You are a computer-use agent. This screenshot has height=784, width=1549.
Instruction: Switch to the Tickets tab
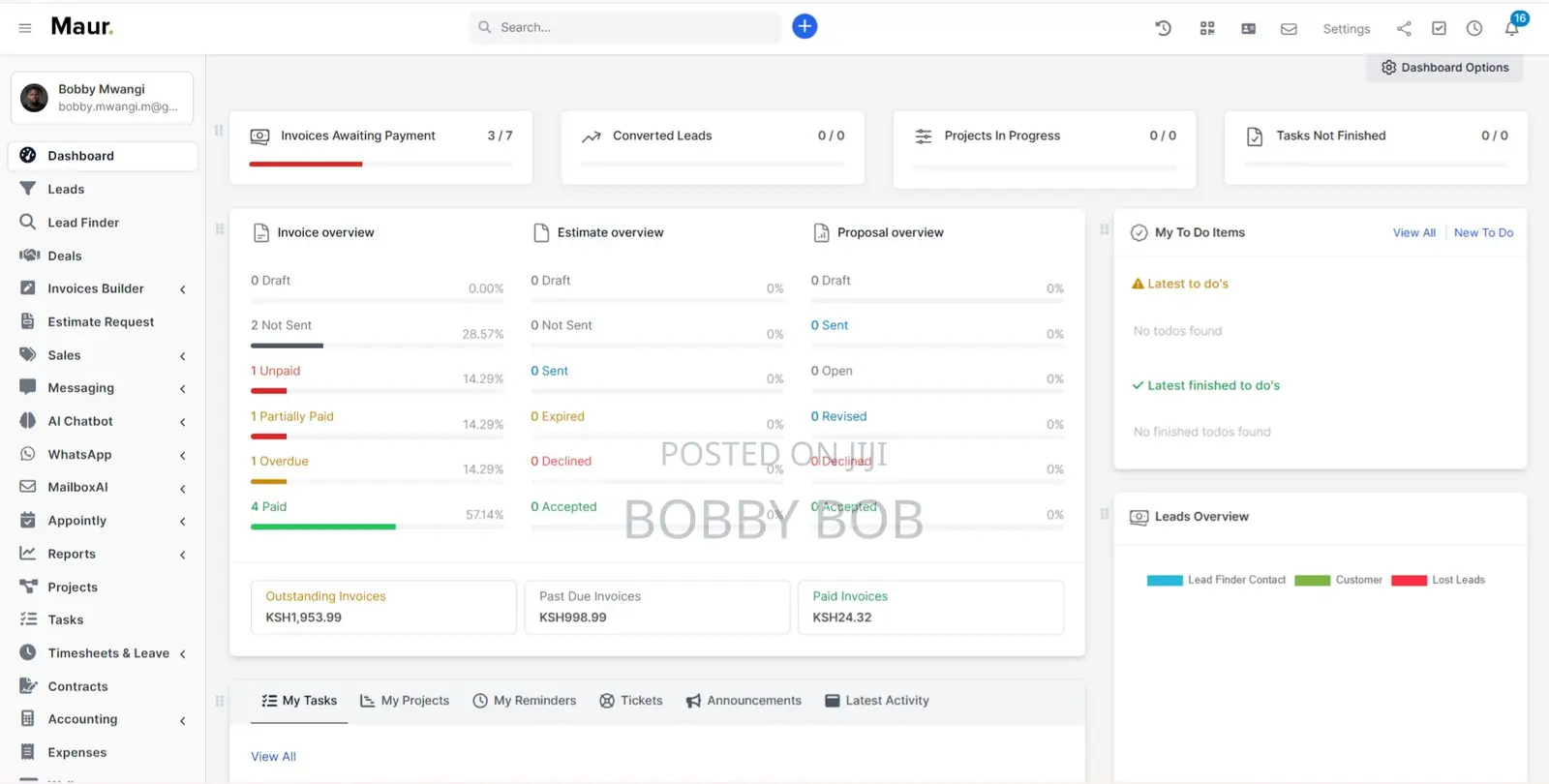click(x=631, y=701)
